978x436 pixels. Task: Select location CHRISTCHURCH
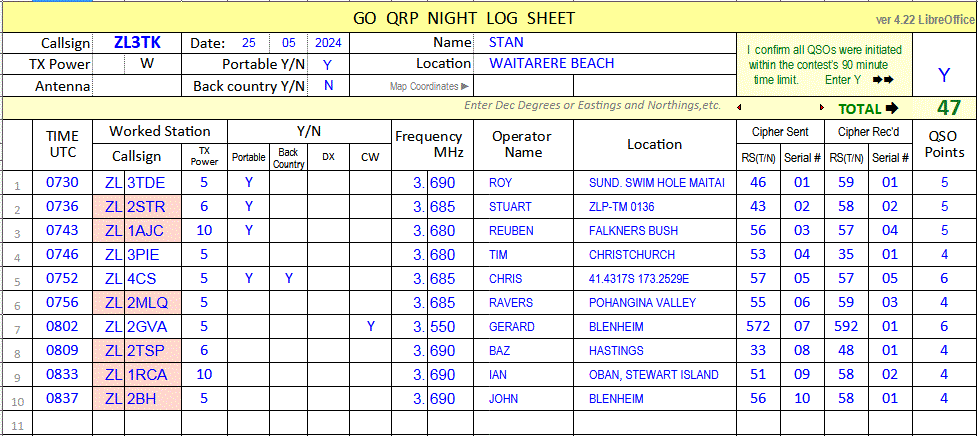[632, 254]
